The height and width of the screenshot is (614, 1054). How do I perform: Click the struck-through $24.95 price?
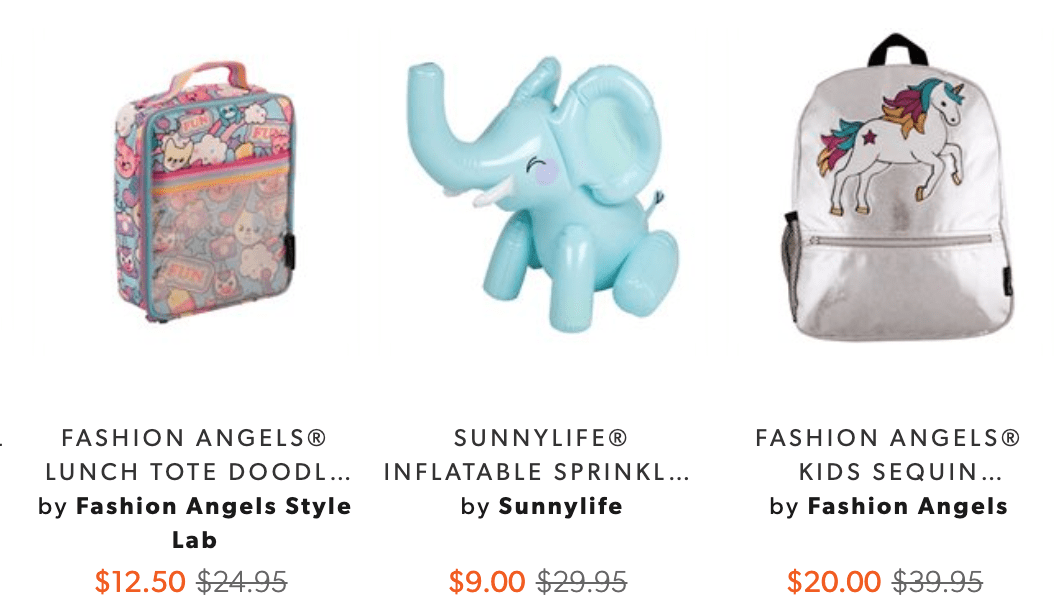coord(242,582)
